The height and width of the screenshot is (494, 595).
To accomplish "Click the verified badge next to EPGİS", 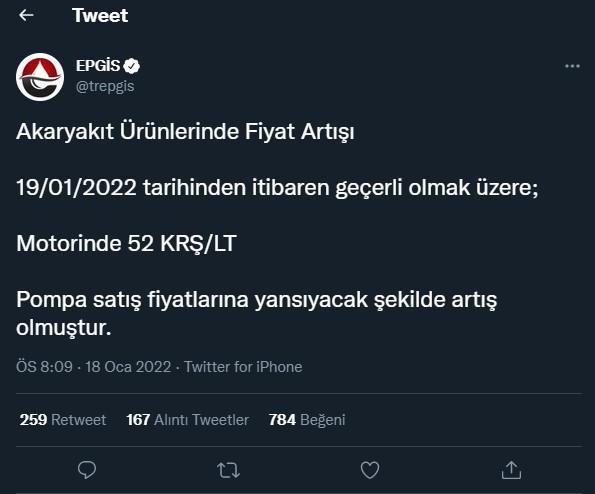I will click(132, 66).
